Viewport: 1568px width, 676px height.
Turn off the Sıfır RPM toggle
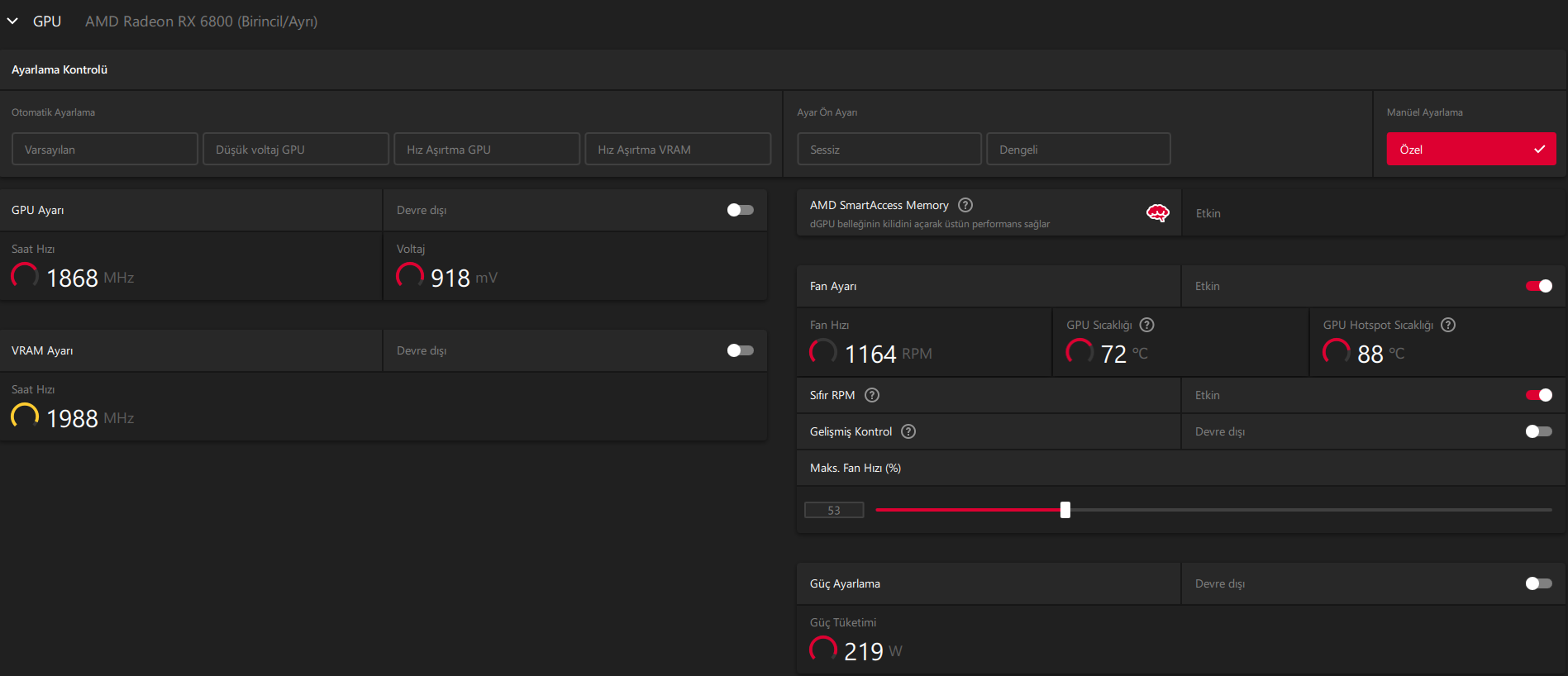(x=1539, y=395)
